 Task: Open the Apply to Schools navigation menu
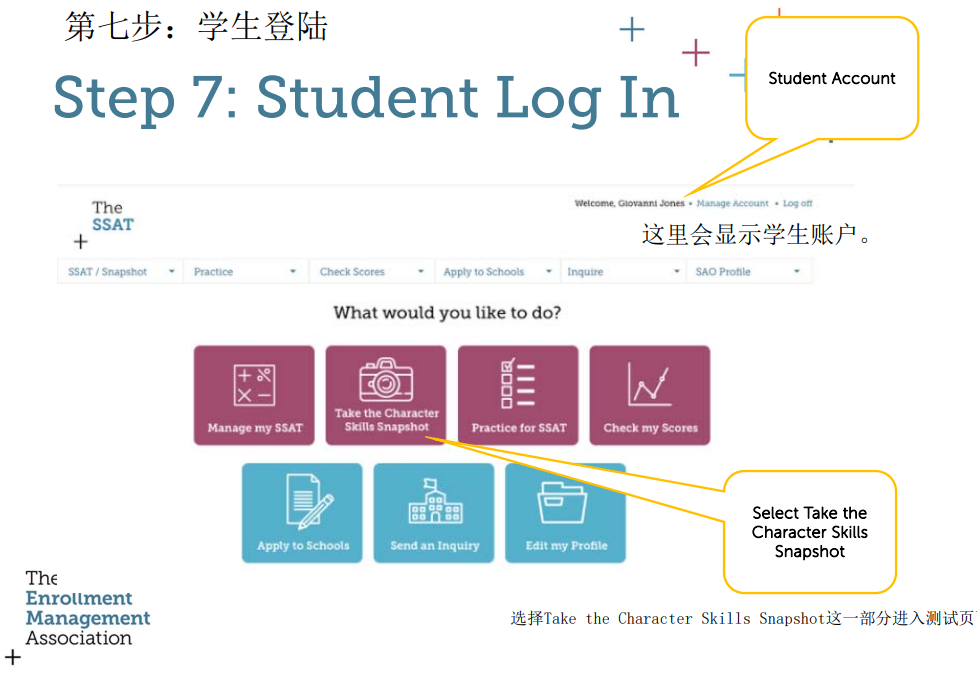pos(498,272)
